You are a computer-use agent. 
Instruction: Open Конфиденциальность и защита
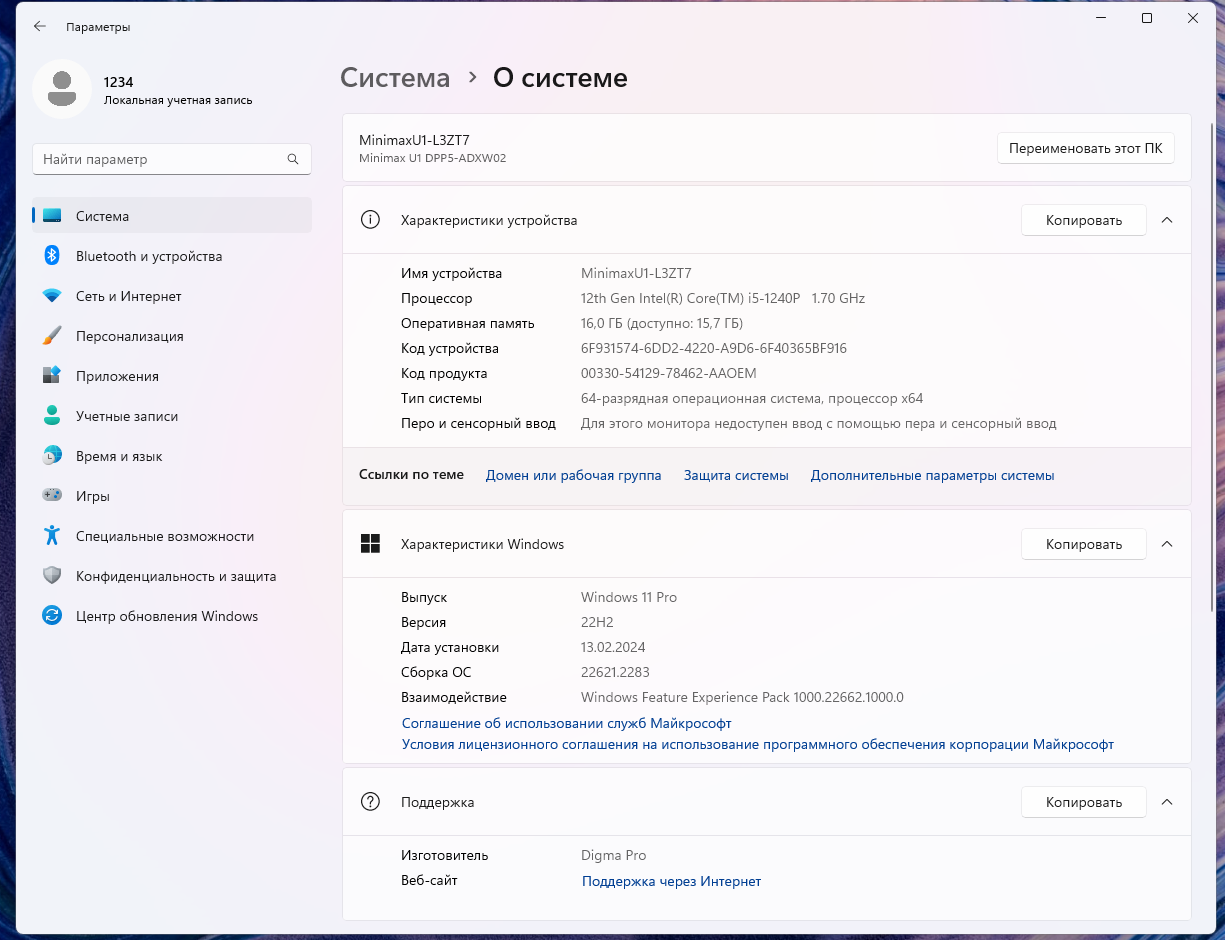point(172,576)
